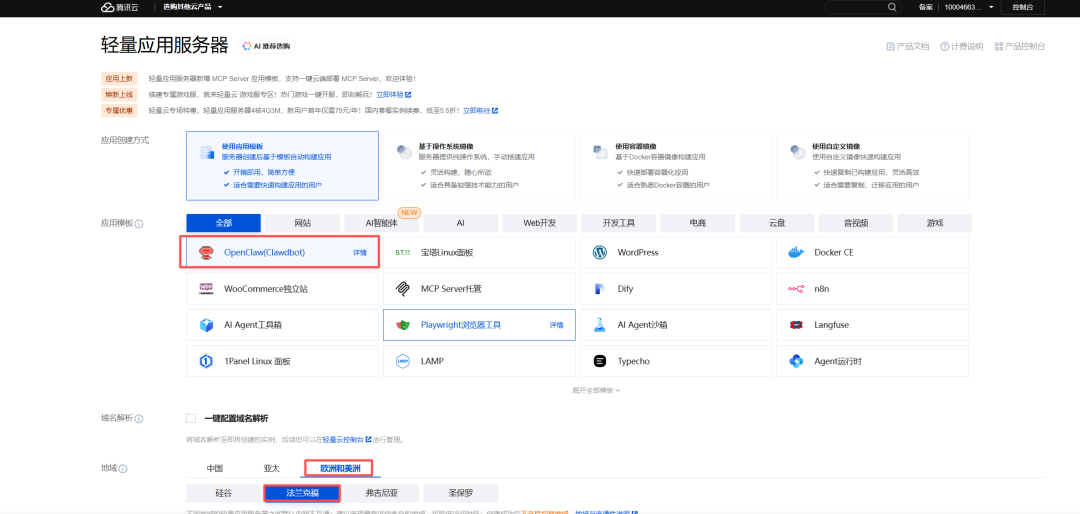The image size is (1080, 514).
Task: Tick the 一键配置域名解析 checkbox
Action: pos(191,418)
